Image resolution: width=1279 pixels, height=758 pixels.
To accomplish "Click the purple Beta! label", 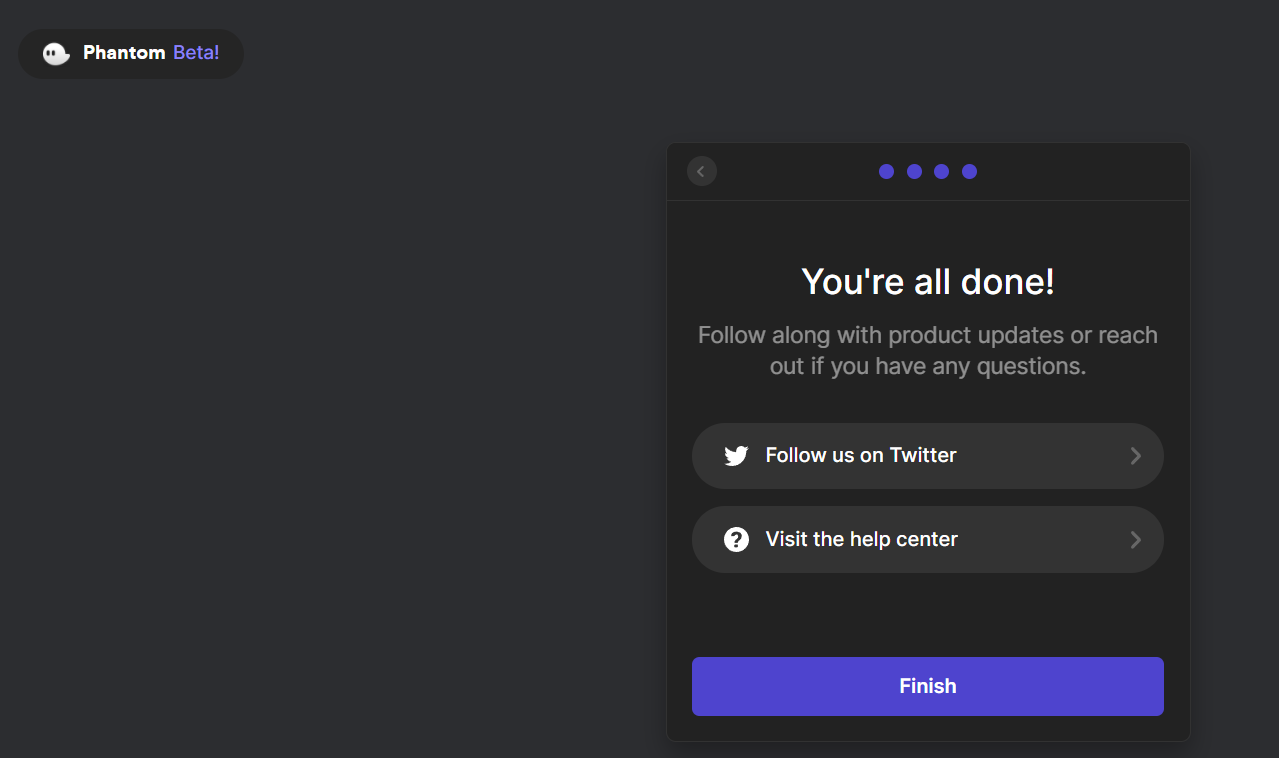I will (196, 53).
